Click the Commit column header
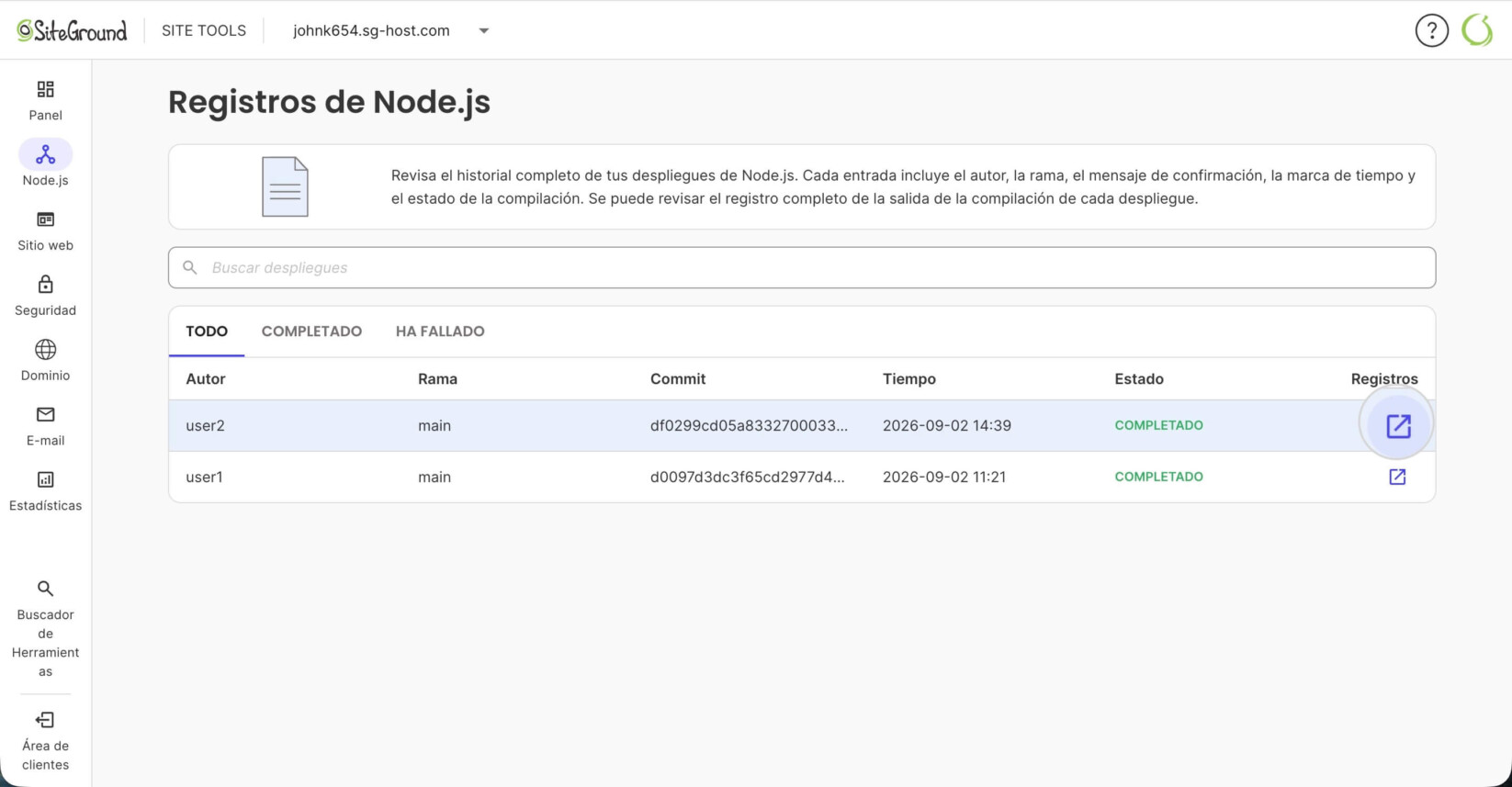 coord(678,378)
